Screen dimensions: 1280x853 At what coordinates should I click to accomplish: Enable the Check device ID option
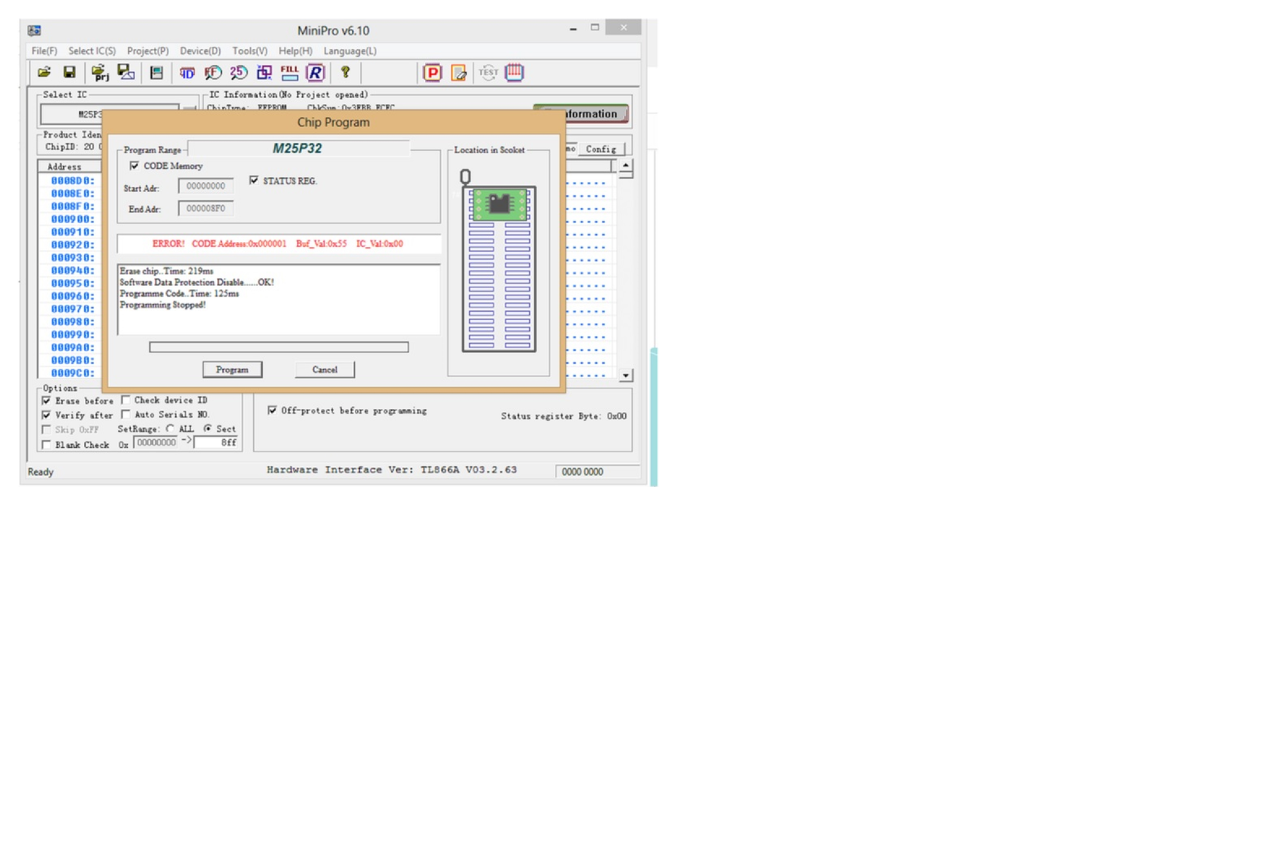(x=125, y=400)
